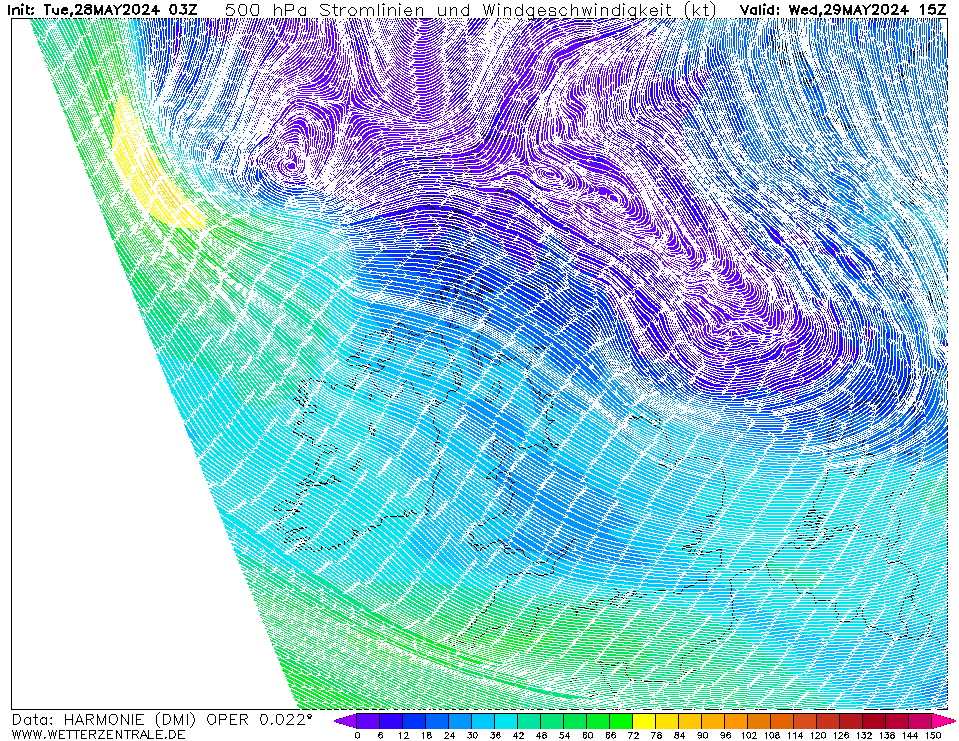Select the magenta 144–150 kt legend swatch
The image size is (959, 741).
[x=920, y=721]
